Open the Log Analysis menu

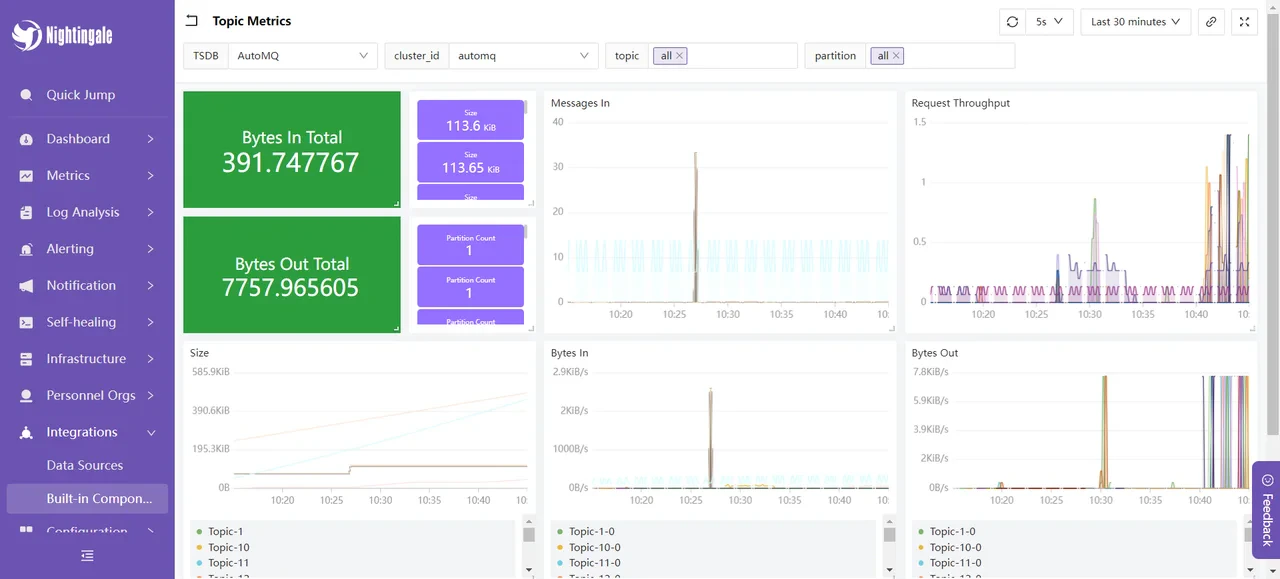pos(84,212)
